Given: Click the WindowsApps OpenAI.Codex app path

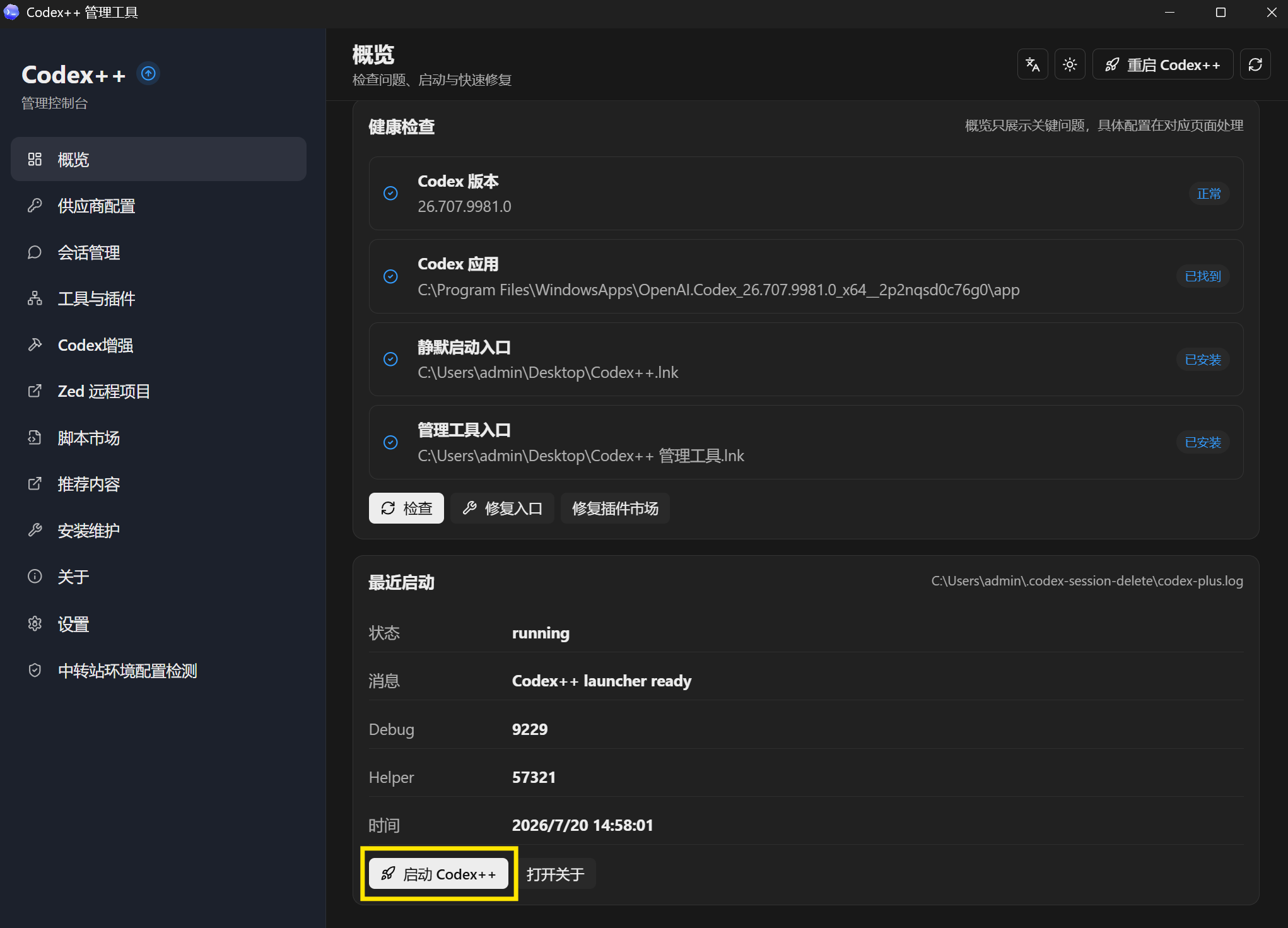Looking at the screenshot, I should (x=718, y=290).
